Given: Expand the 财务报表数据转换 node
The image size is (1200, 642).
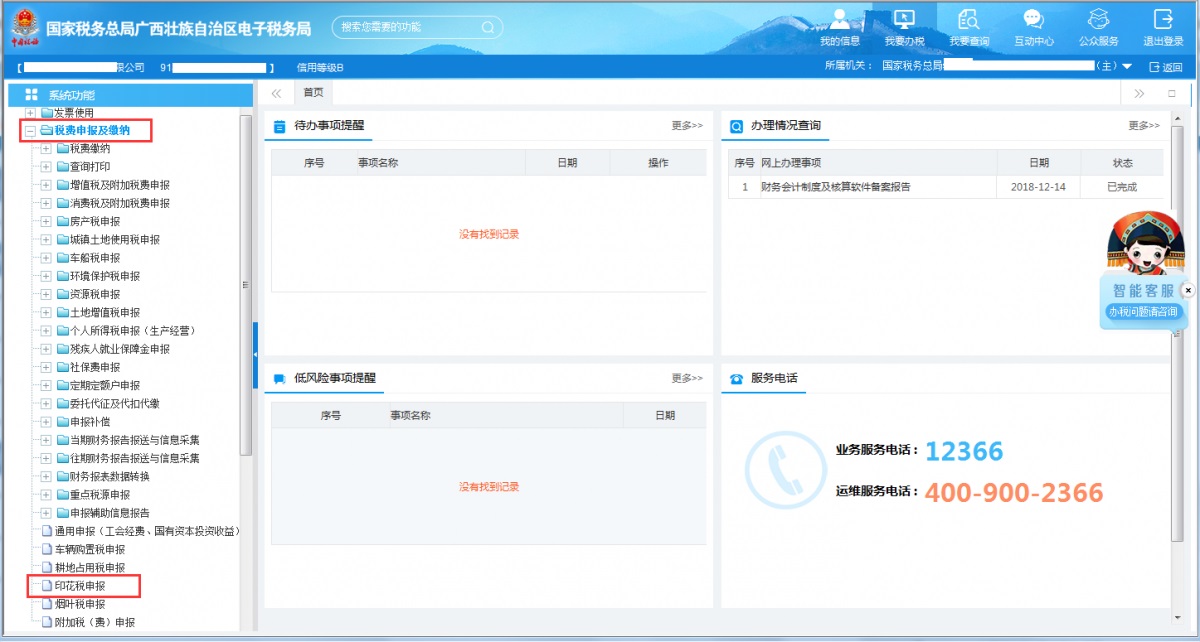Looking at the screenshot, I should click(46, 476).
